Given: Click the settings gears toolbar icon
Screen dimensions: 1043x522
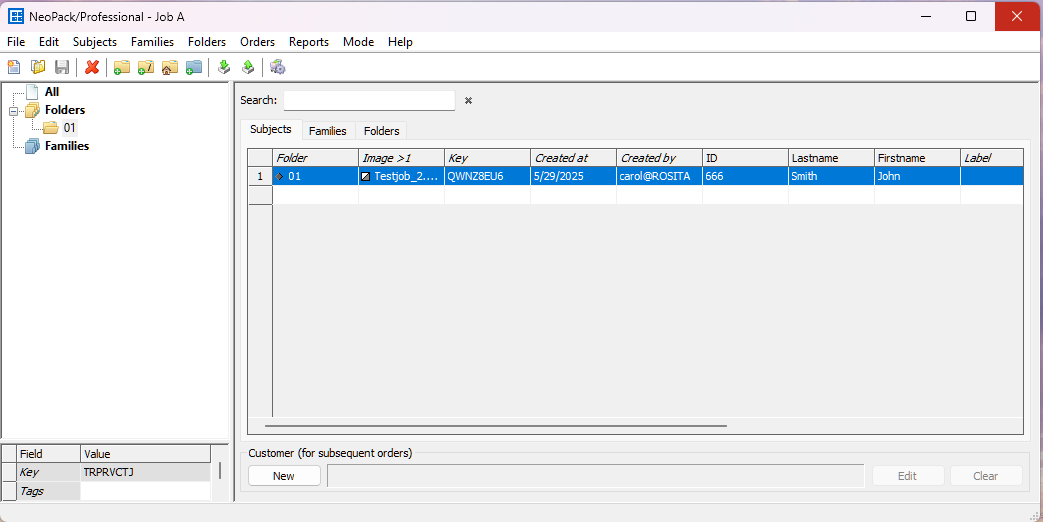Looking at the screenshot, I should pyautogui.click(x=277, y=66).
